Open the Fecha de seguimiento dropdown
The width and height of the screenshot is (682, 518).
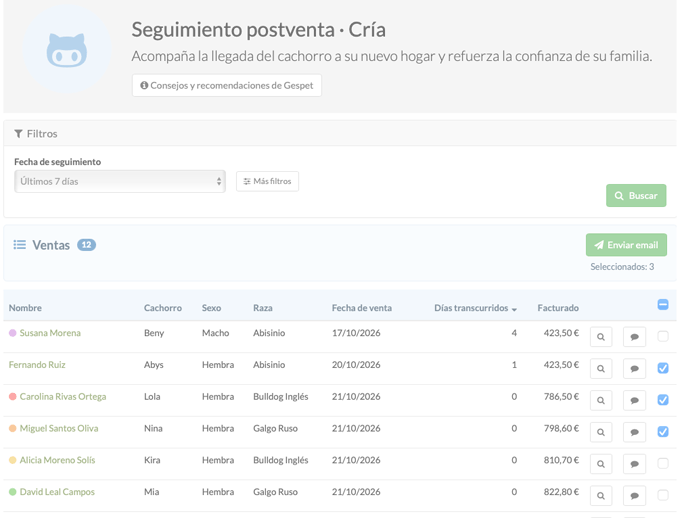click(x=120, y=181)
